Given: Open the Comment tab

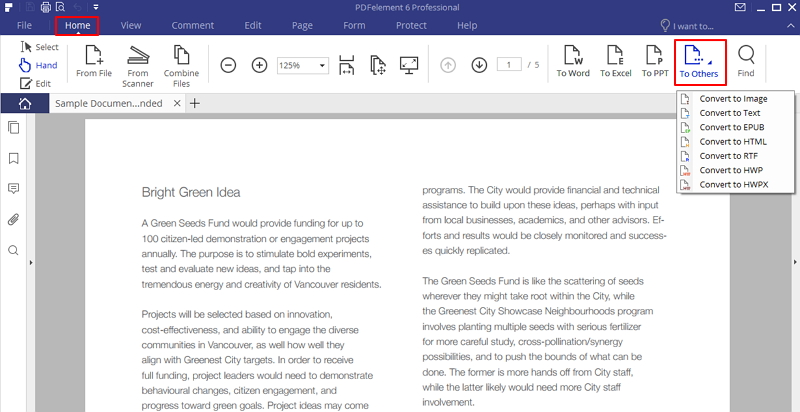Looking at the screenshot, I should (x=193, y=25).
